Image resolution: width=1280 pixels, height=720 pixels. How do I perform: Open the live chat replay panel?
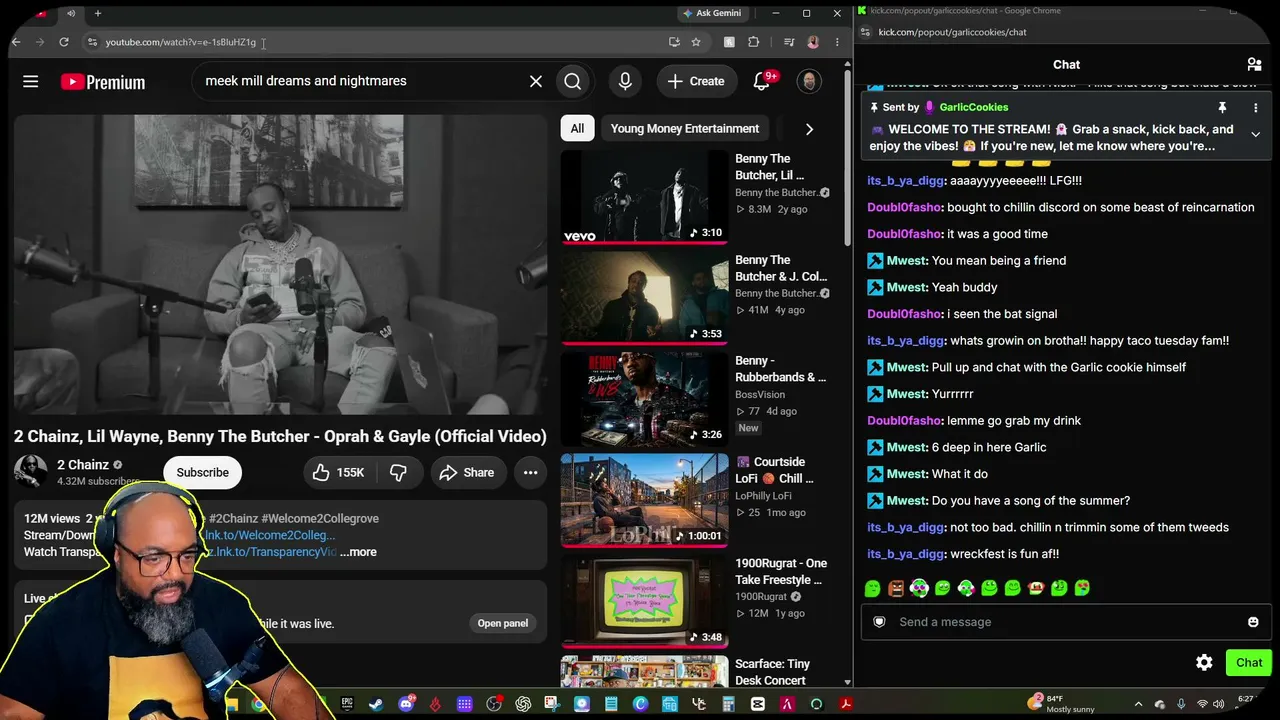click(503, 623)
